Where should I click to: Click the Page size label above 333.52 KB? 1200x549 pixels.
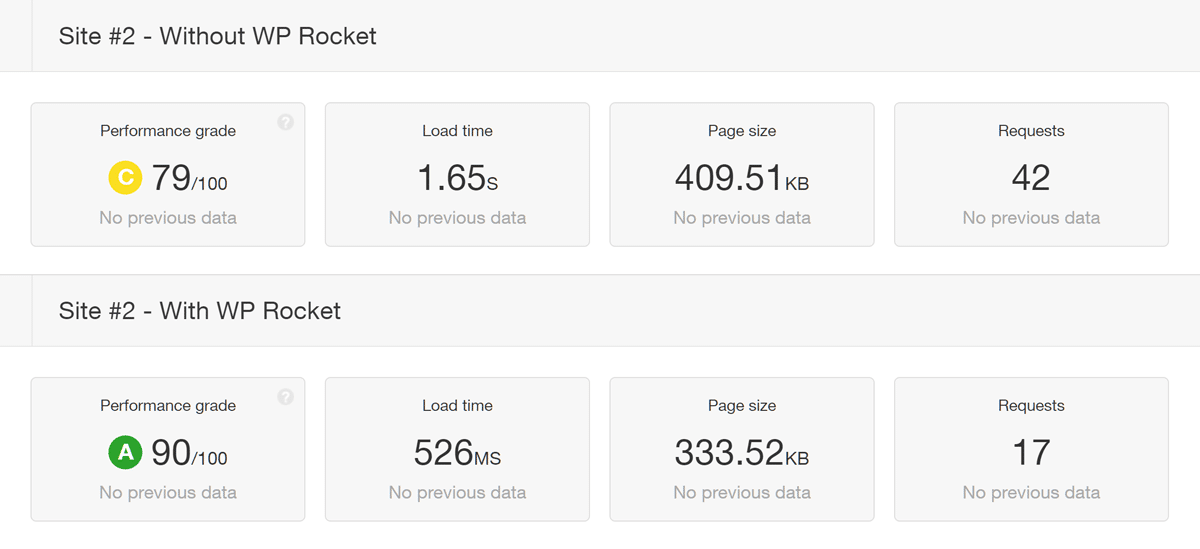click(x=742, y=406)
